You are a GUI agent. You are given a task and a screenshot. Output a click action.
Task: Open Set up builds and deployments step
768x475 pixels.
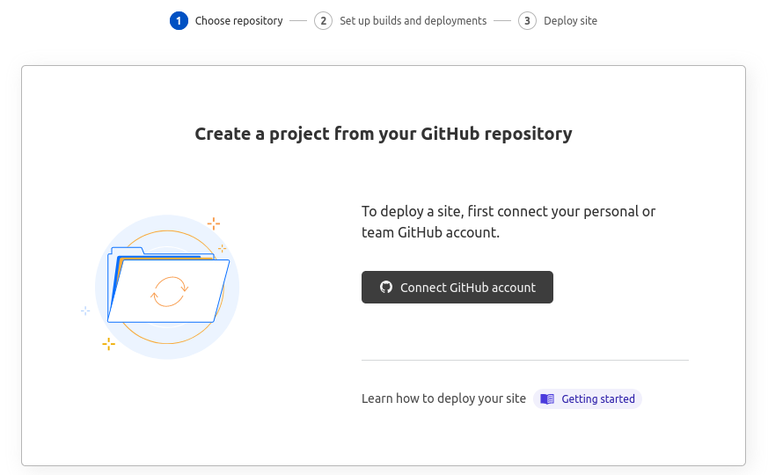point(412,20)
